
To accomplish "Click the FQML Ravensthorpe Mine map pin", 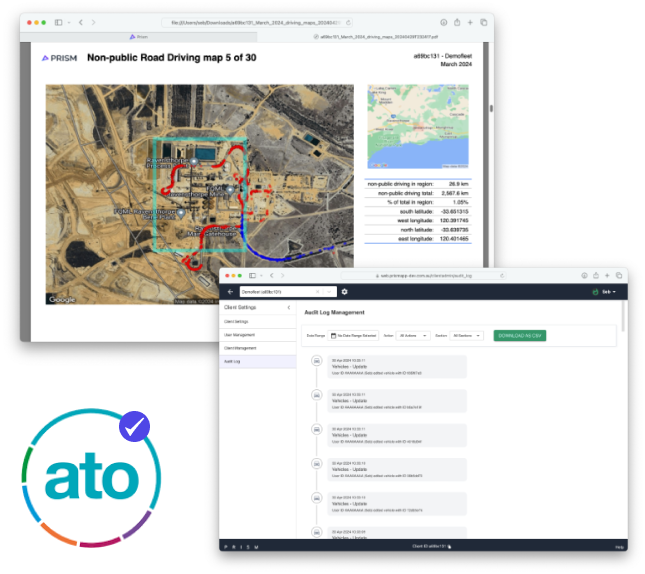I will click(230, 190).
